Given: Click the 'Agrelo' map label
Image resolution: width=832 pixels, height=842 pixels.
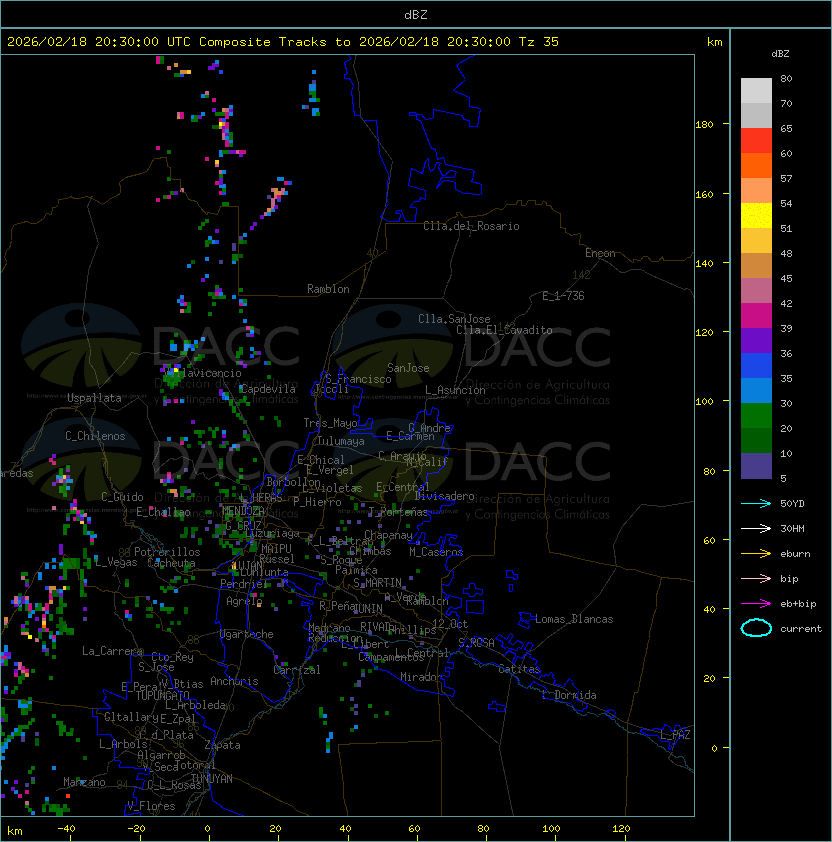Looking at the screenshot, I should point(244,601).
